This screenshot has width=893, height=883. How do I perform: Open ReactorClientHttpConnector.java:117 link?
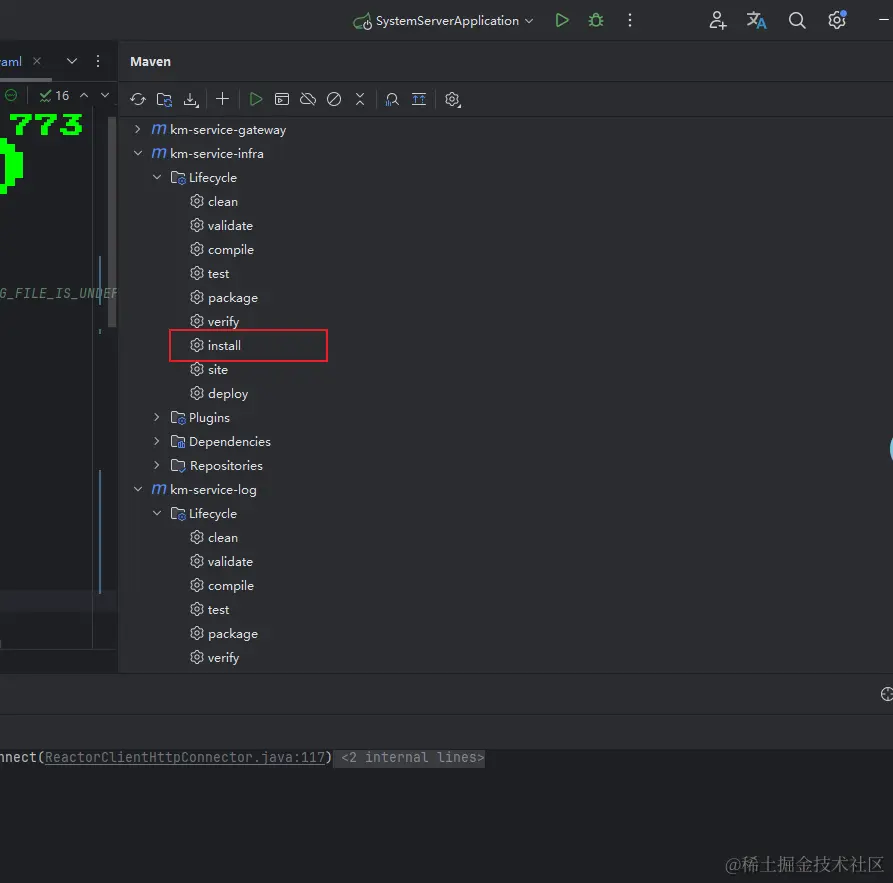click(185, 757)
